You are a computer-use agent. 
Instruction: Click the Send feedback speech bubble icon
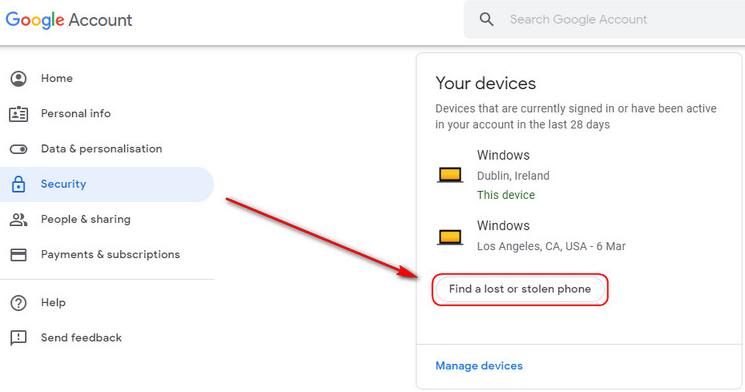point(19,338)
